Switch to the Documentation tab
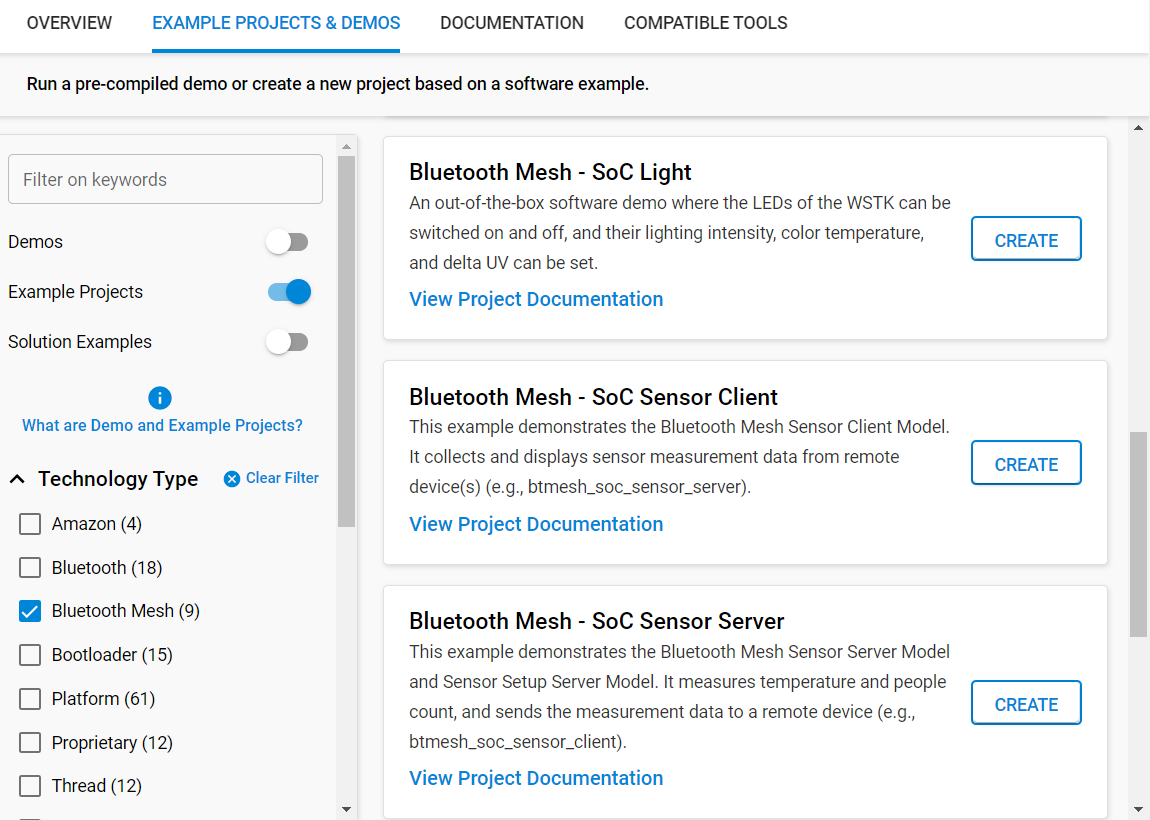The image size is (1150, 820). [512, 23]
